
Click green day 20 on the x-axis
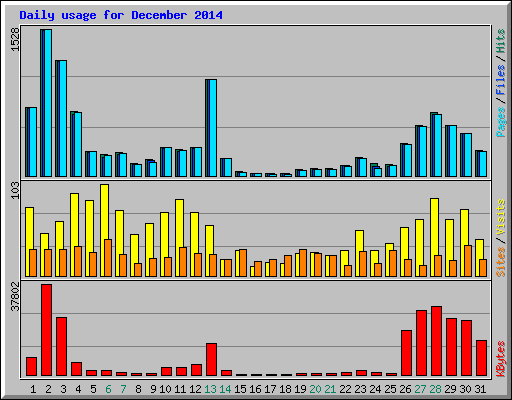point(315,389)
